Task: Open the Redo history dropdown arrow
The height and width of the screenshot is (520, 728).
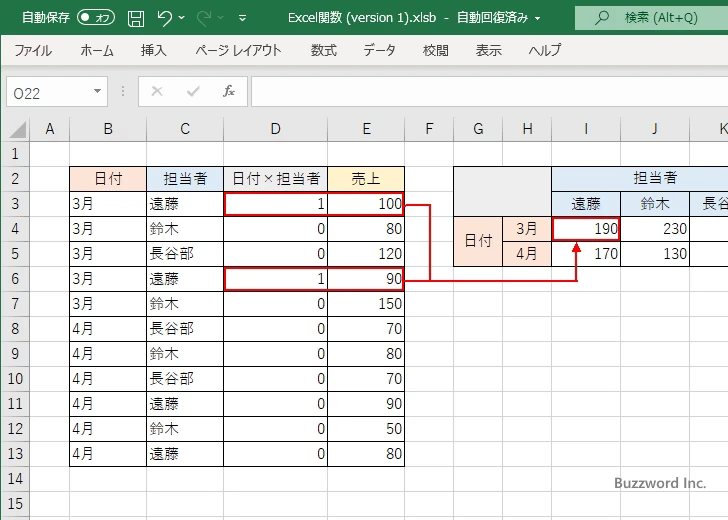Action: (221, 18)
